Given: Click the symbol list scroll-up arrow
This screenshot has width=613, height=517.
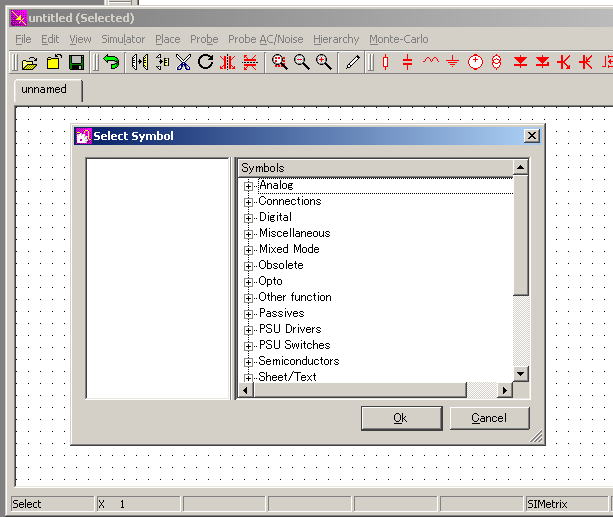Looking at the screenshot, I should (x=520, y=168).
